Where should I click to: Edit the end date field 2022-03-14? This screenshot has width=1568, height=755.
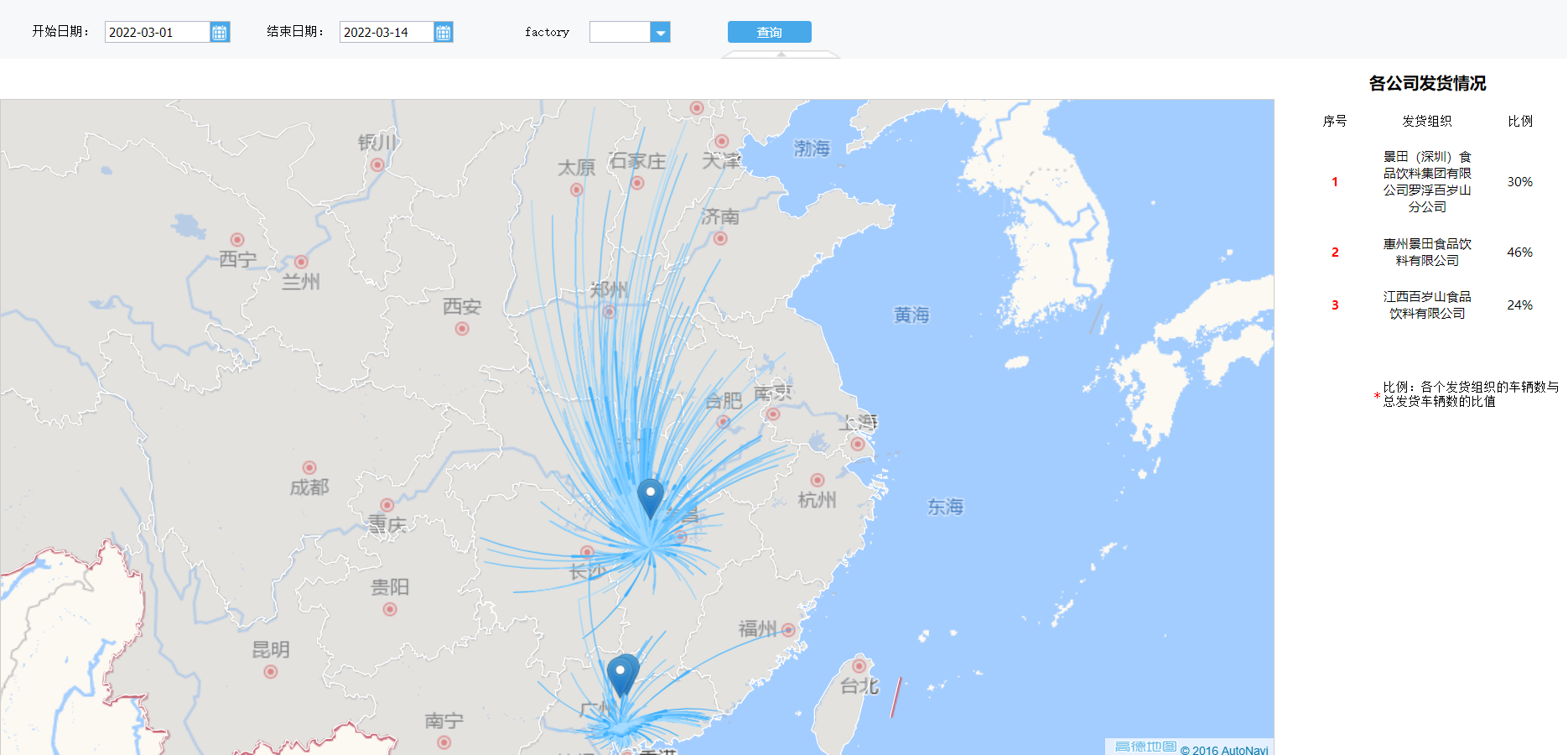tap(387, 32)
